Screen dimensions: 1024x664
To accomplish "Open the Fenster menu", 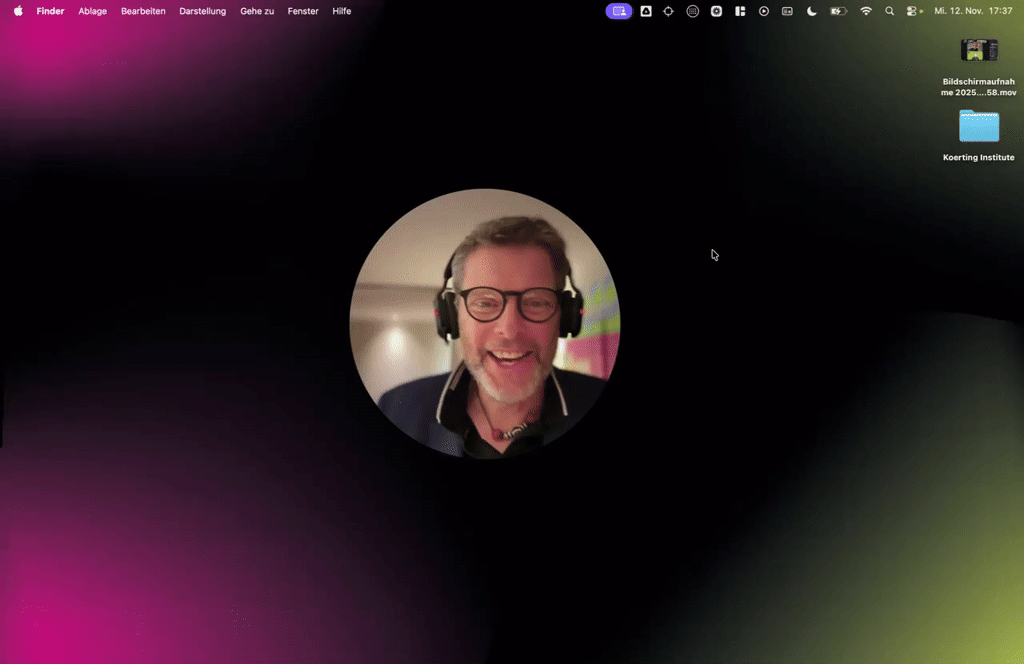I will tap(303, 11).
